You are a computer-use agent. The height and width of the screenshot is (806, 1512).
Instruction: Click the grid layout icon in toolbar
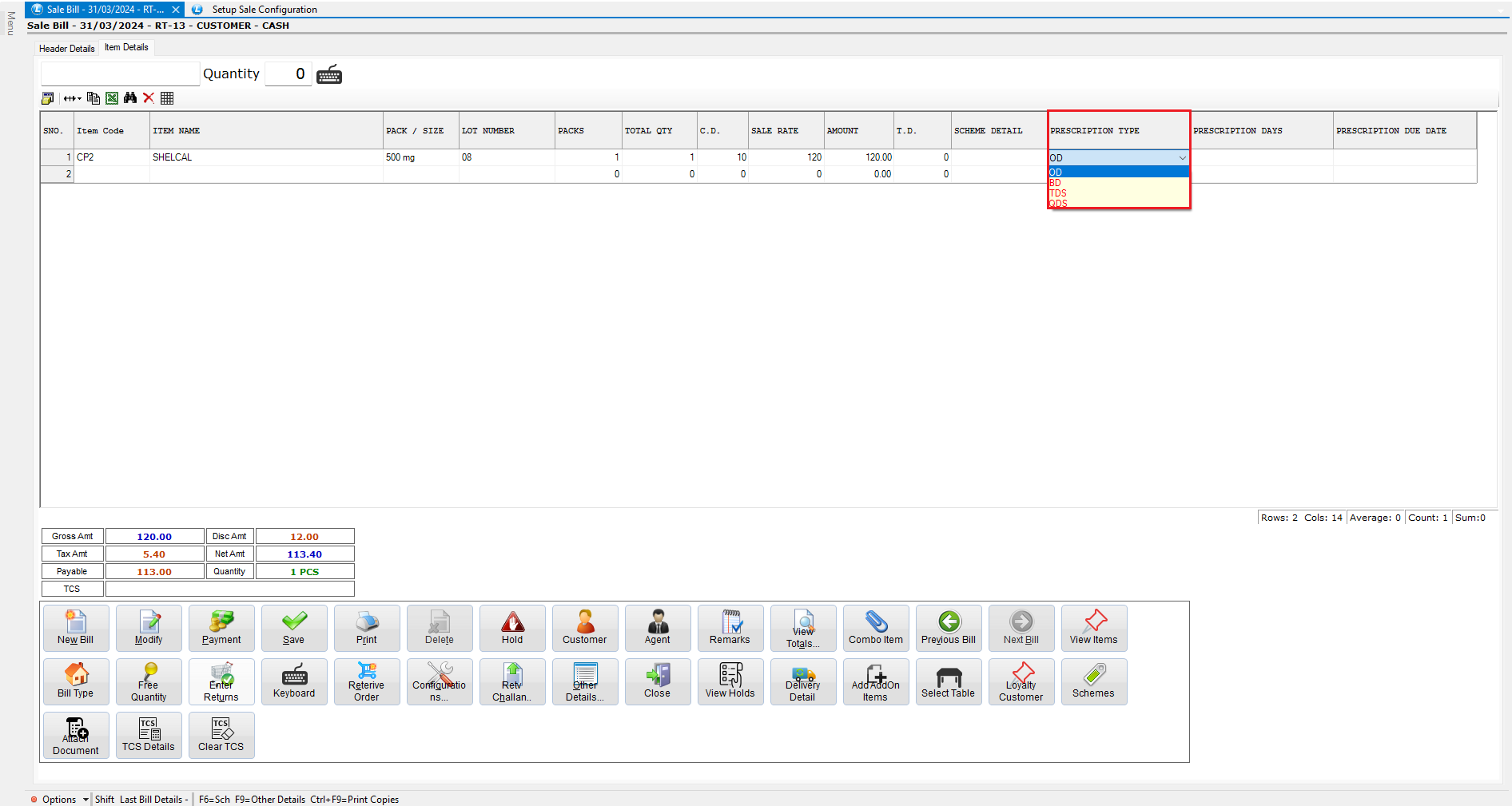(x=167, y=98)
